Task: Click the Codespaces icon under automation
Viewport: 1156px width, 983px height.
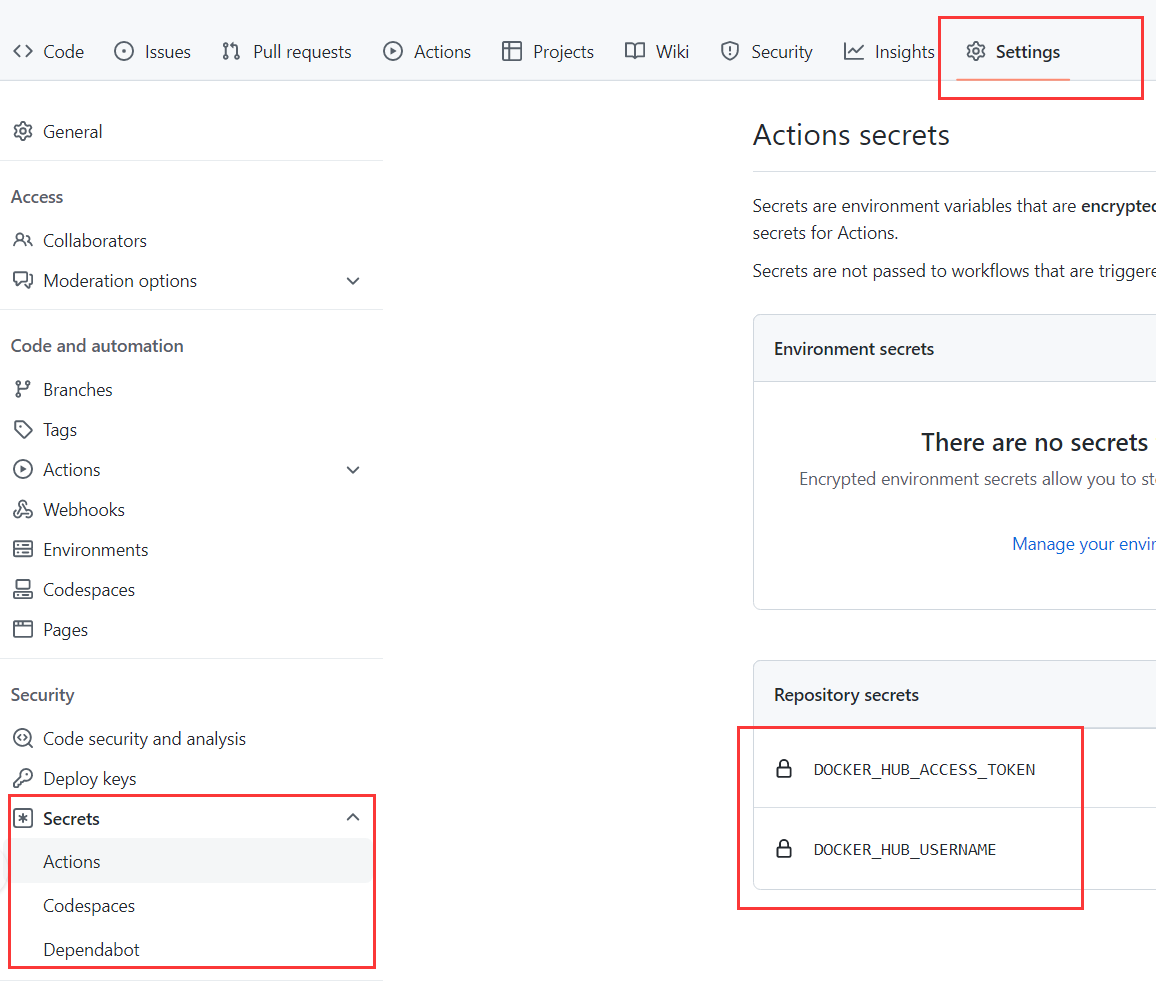Action: click(x=22, y=590)
